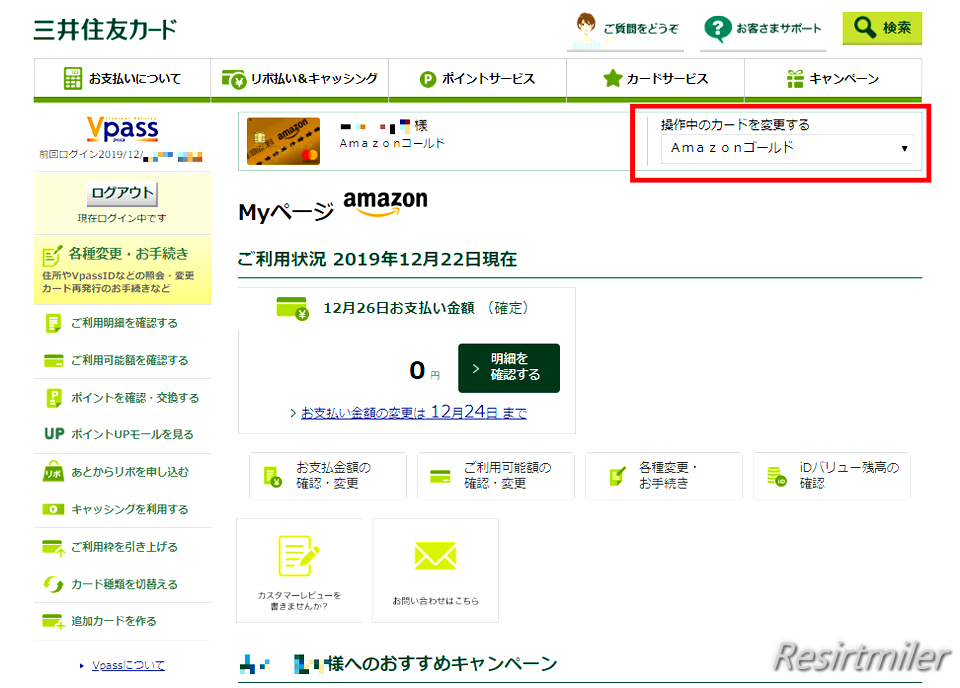Click the 検索 button
960x688 pixels.
coord(882,28)
